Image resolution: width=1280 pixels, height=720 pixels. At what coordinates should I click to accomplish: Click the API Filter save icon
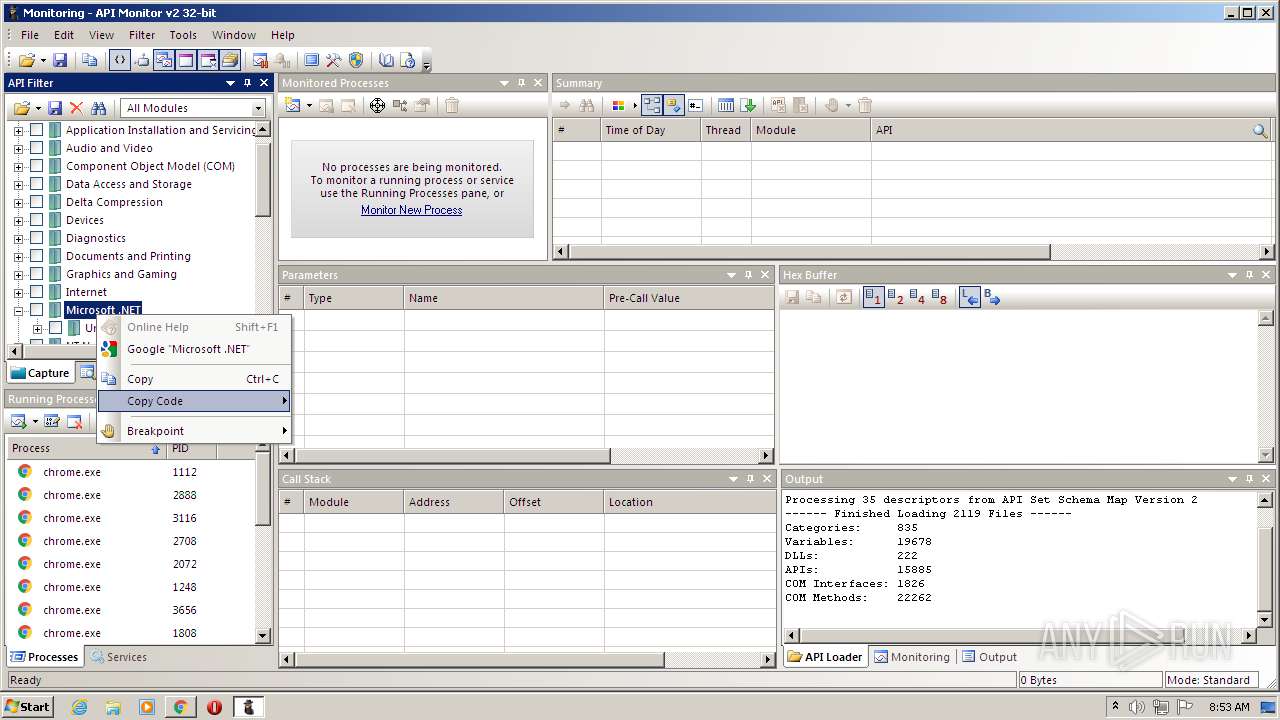click(55, 108)
